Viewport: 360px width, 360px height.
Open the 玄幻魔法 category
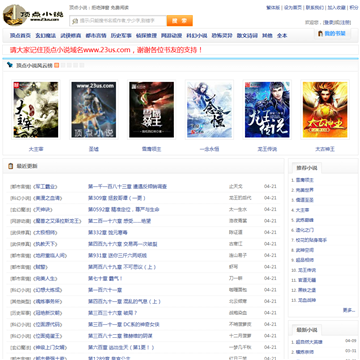pos(46,36)
